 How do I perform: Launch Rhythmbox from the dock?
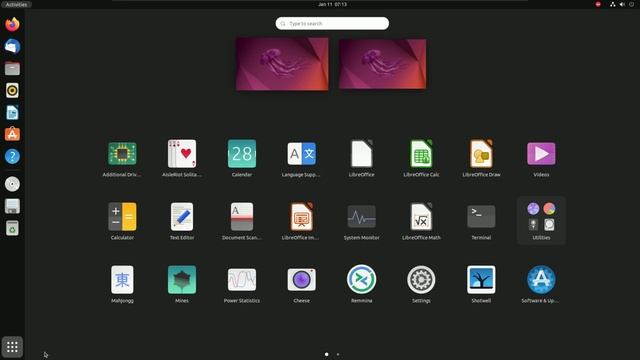click(12, 90)
